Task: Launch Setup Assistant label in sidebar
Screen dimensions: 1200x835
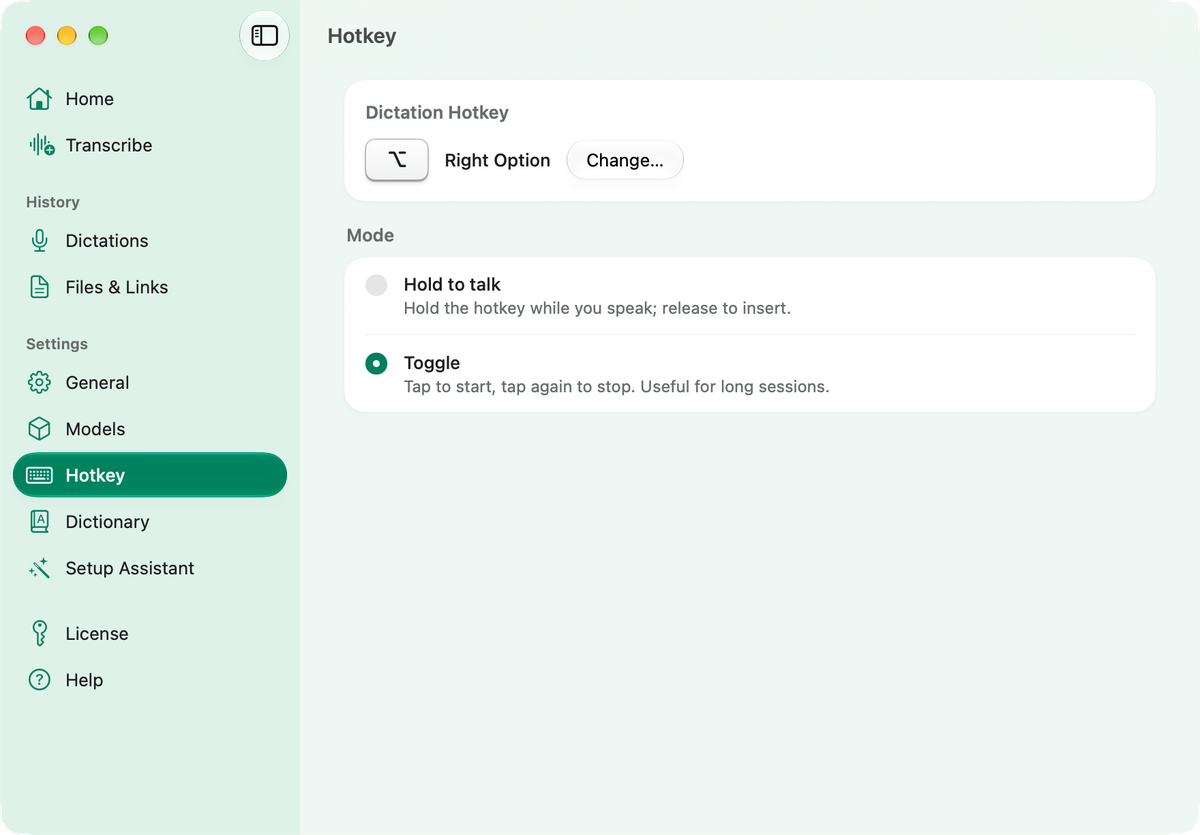Action: coord(130,568)
